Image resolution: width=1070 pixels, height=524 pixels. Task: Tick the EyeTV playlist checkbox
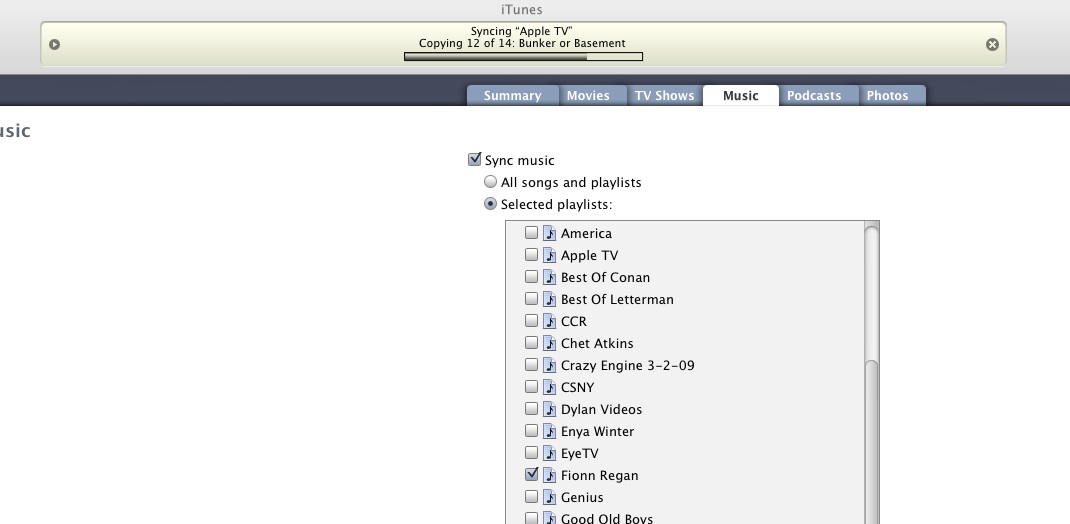coord(531,452)
